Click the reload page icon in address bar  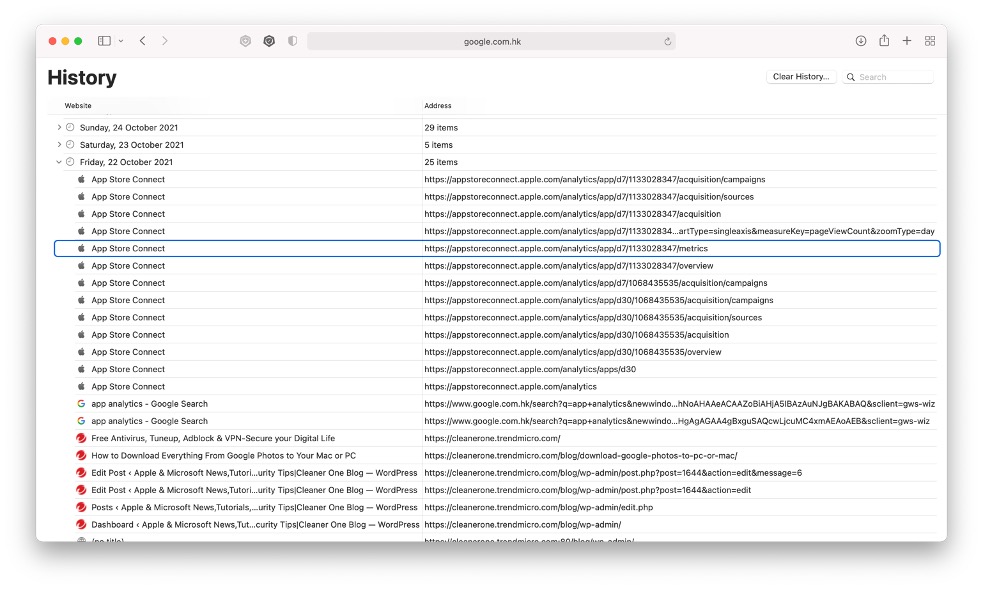667,42
